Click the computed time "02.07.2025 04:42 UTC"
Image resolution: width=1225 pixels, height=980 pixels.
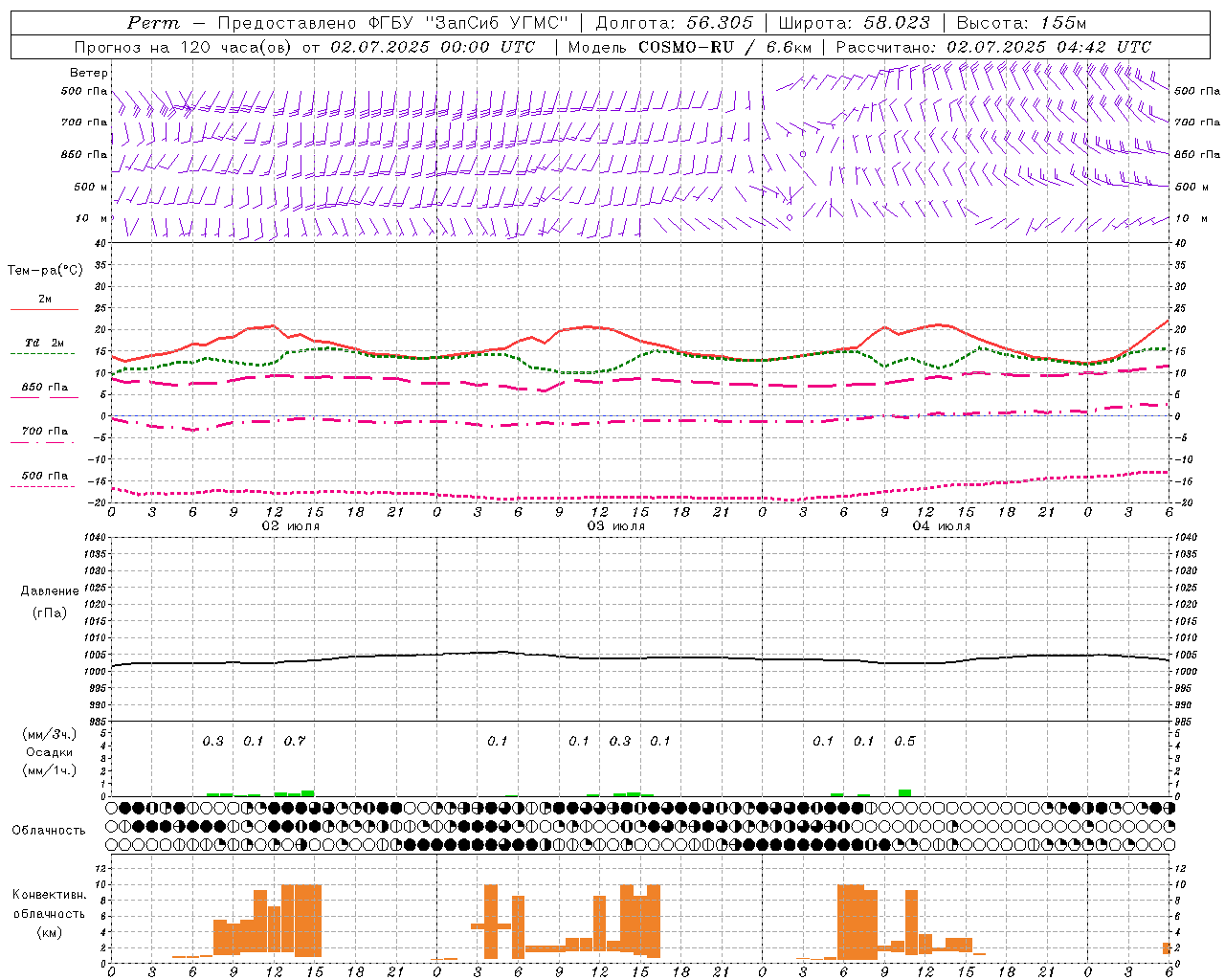coord(1049,47)
